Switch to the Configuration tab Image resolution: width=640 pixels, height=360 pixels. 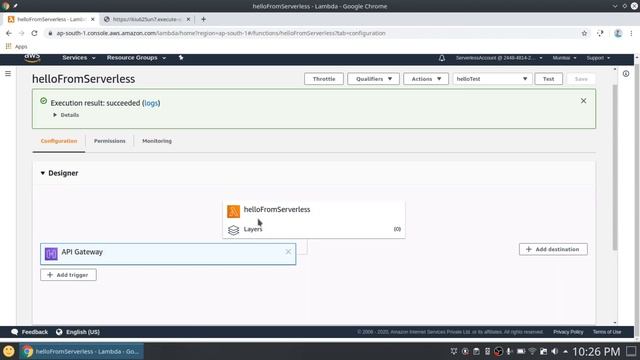(59, 141)
